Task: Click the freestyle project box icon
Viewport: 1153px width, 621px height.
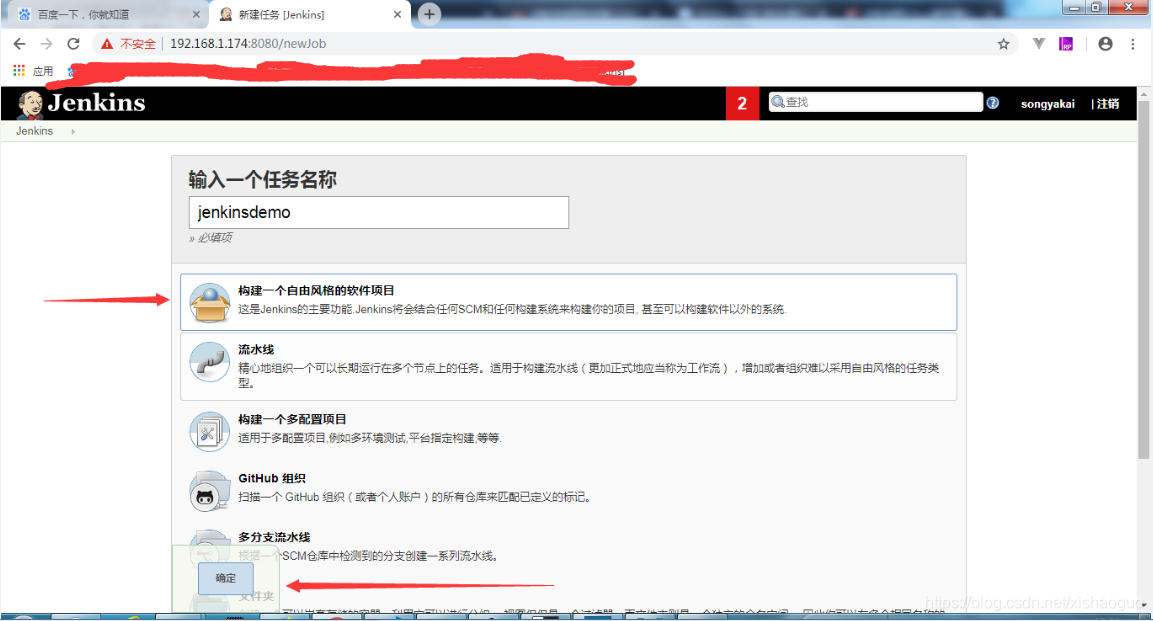Action: pos(210,302)
